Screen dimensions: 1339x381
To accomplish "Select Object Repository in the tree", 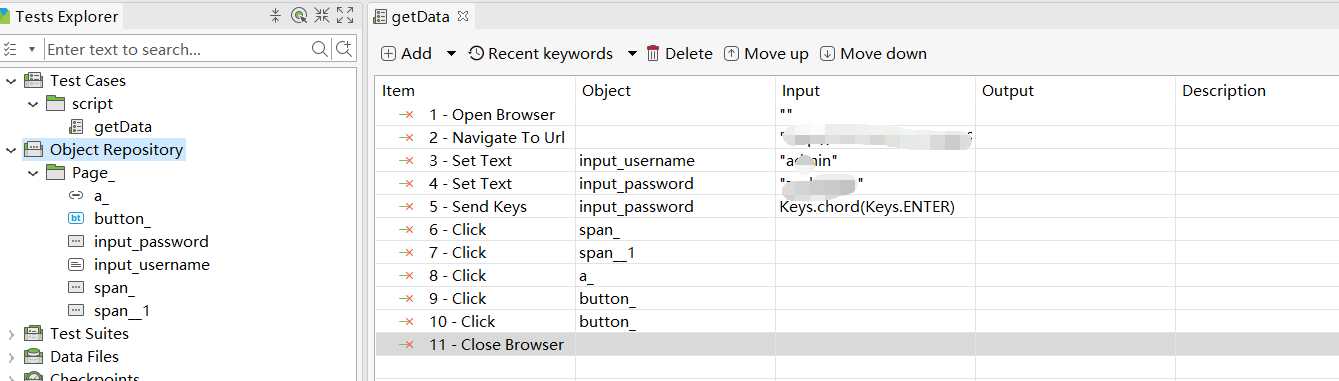I will pyautogui.click(x=116, y=149).
